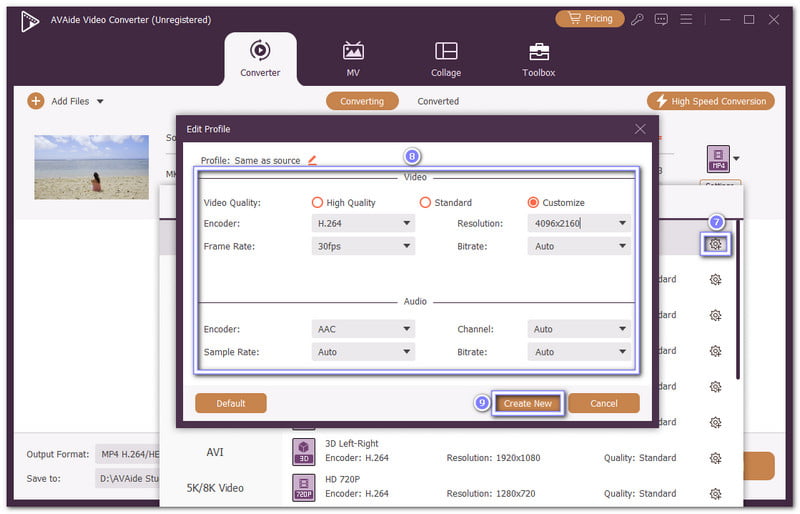The width and height of the screenshot is (800, 514).
Task: Select AVI in format list
Action: [x=215, y=452]
